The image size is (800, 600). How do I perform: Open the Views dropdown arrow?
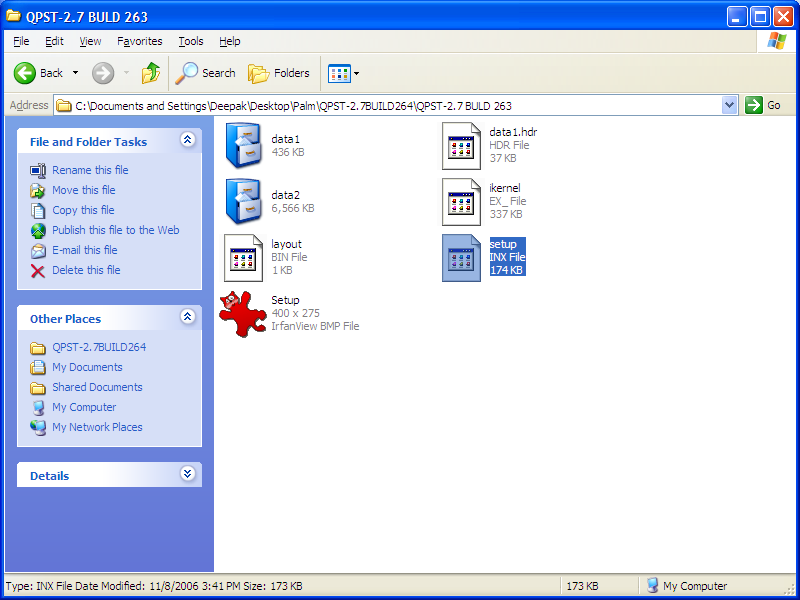[357, 73]
